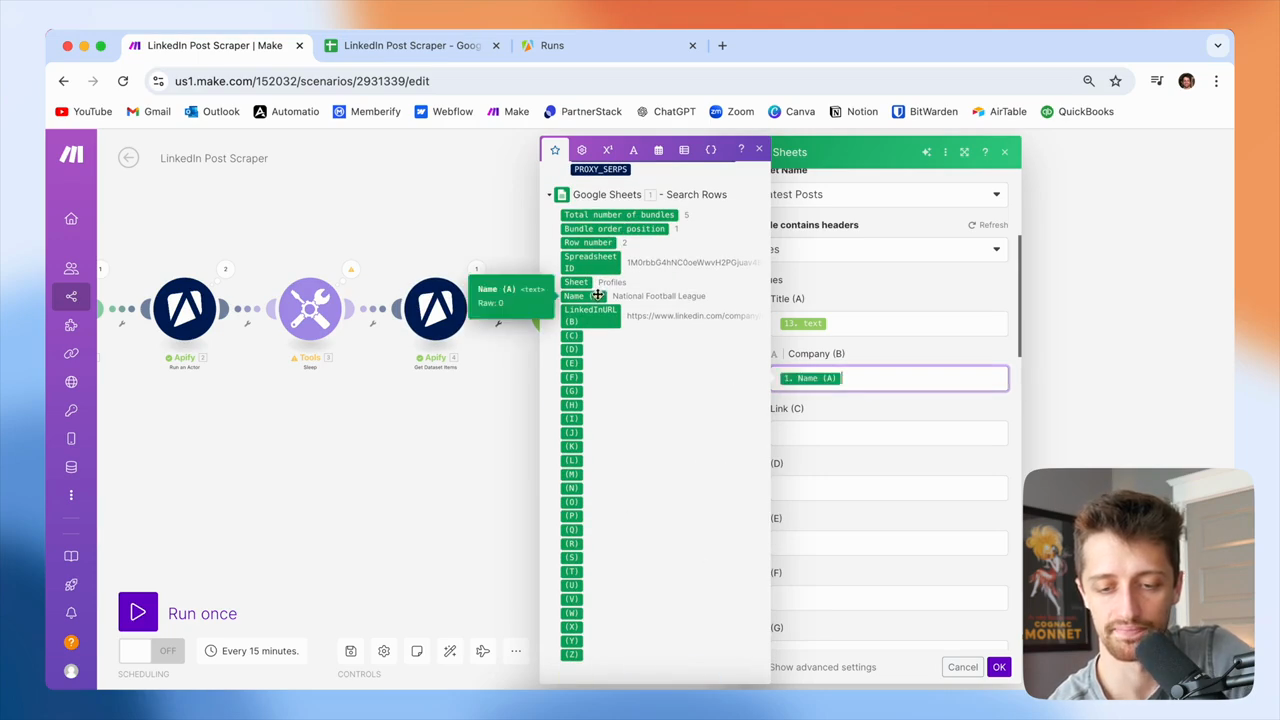The height and width of the screenshot is (720, 1280).
Task: Open the sidebar three-dots More menu
Action: (x=71, y=495)
